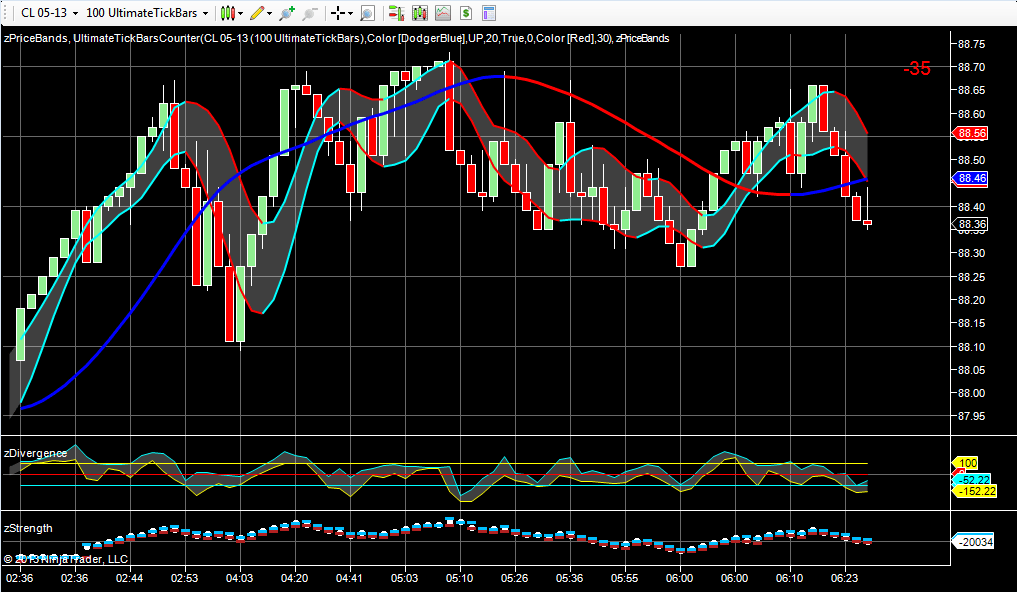
Task: Click the data box magnifier icon
Action: [x=367, y=13]
